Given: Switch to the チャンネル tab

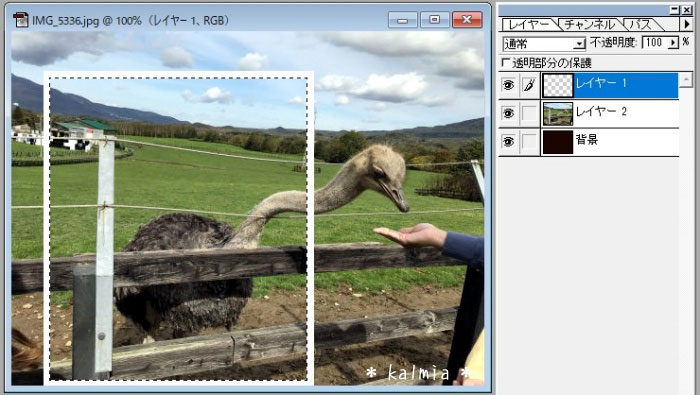Looking at the screenshot, I should pyautogui.click(x=590, y=25).
